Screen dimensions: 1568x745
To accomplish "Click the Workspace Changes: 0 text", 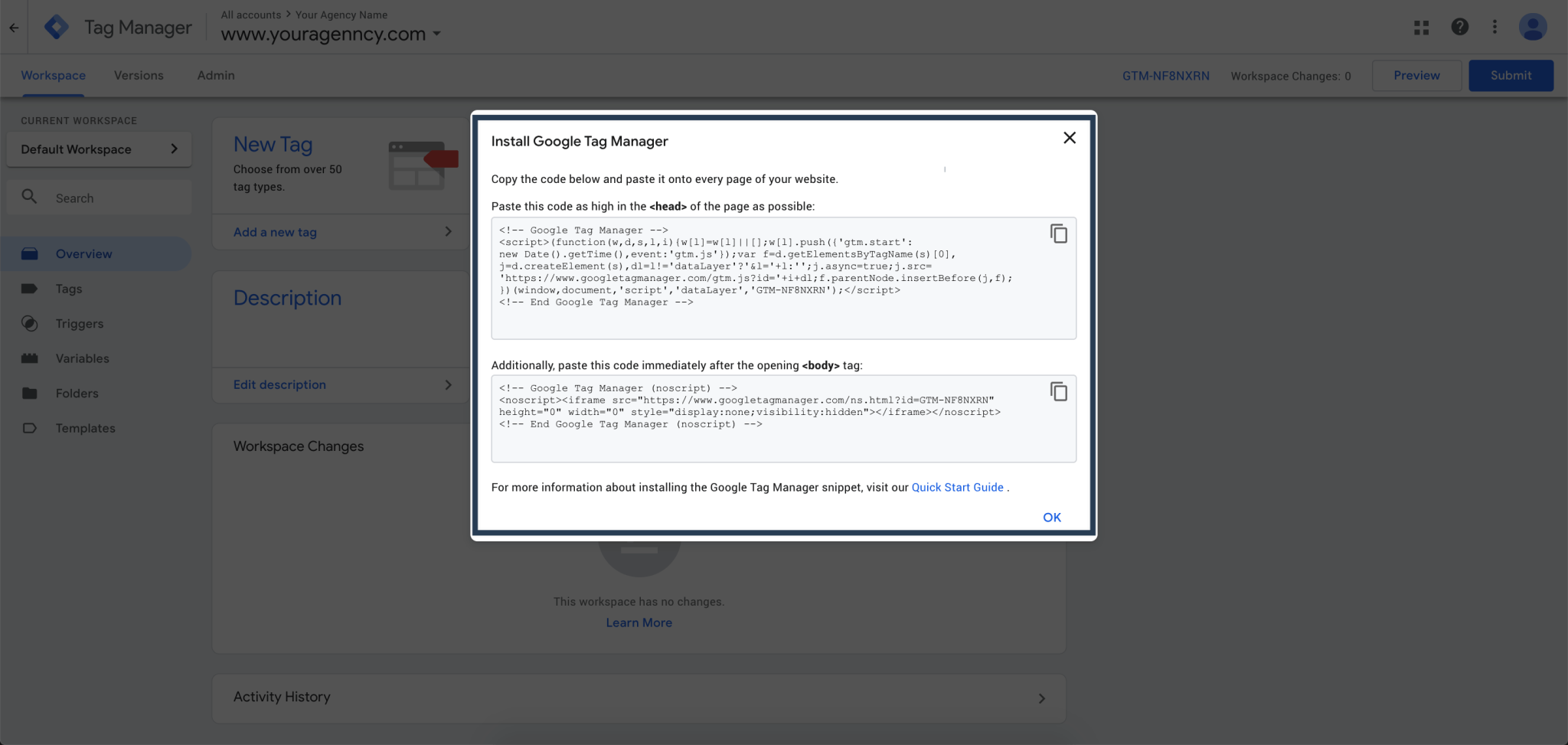I will pos(1290,76).
